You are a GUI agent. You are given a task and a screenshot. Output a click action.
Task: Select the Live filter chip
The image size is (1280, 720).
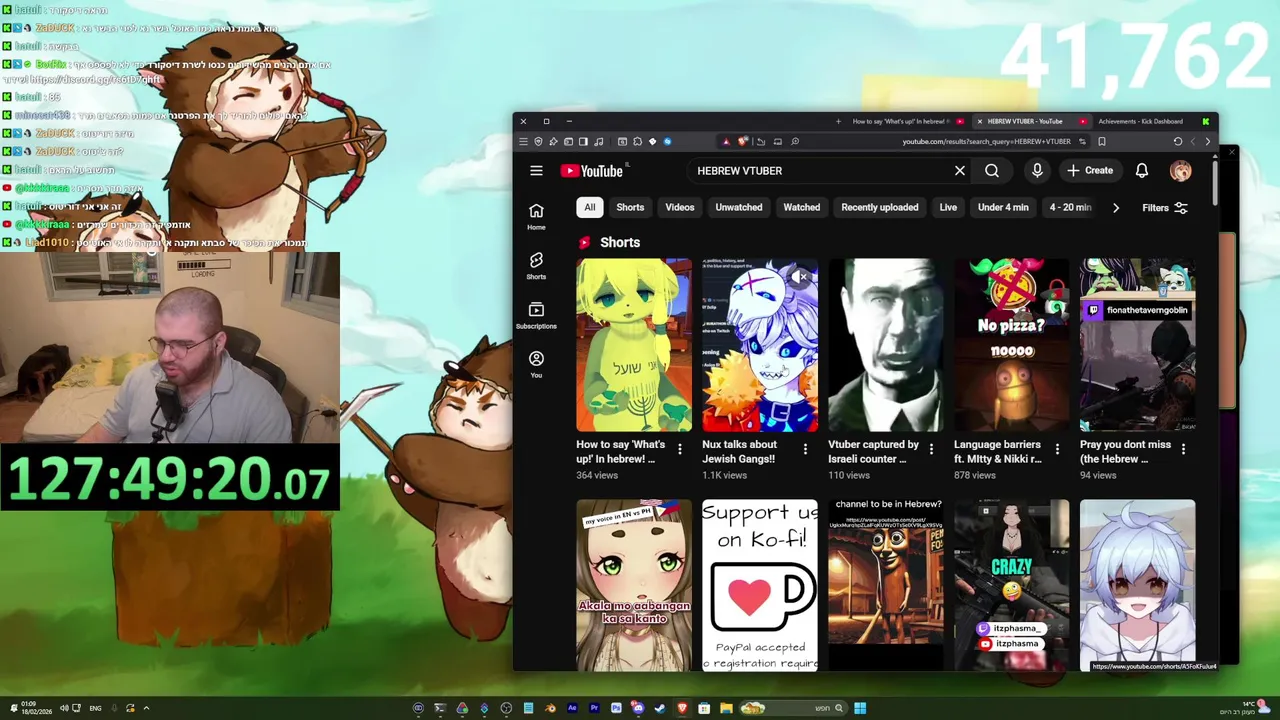(948, 207)
